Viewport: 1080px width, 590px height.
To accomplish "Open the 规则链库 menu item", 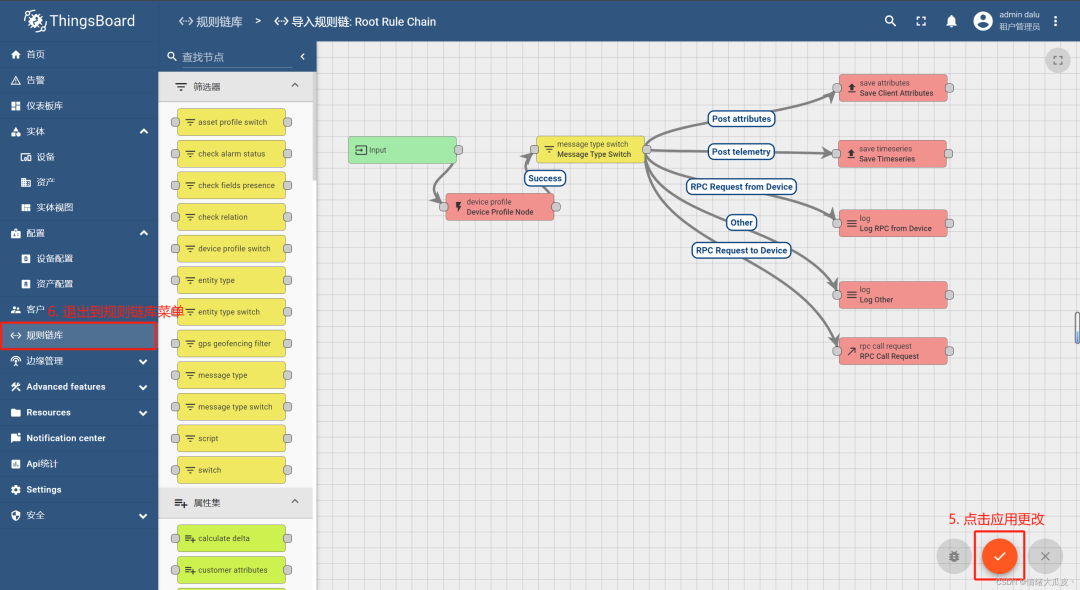I will click(x=78, y=335).
